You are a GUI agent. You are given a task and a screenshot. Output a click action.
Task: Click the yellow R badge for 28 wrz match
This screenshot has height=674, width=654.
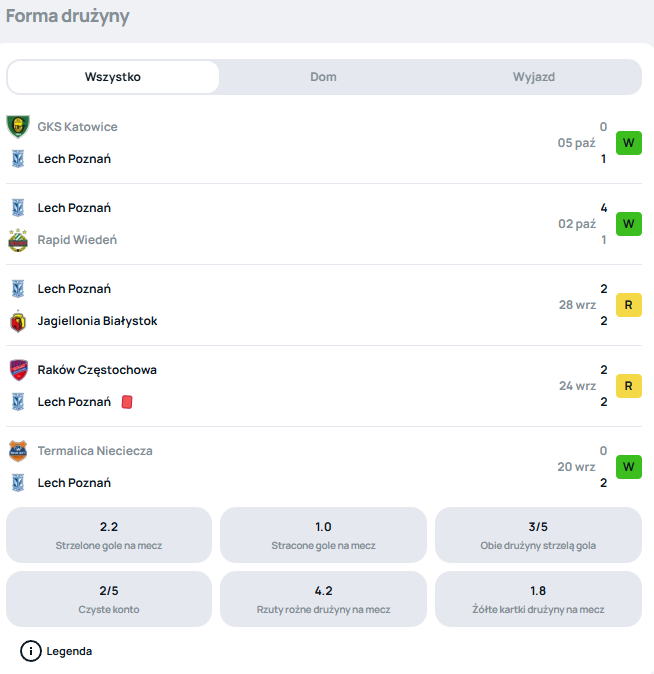(x=628, y=305)
